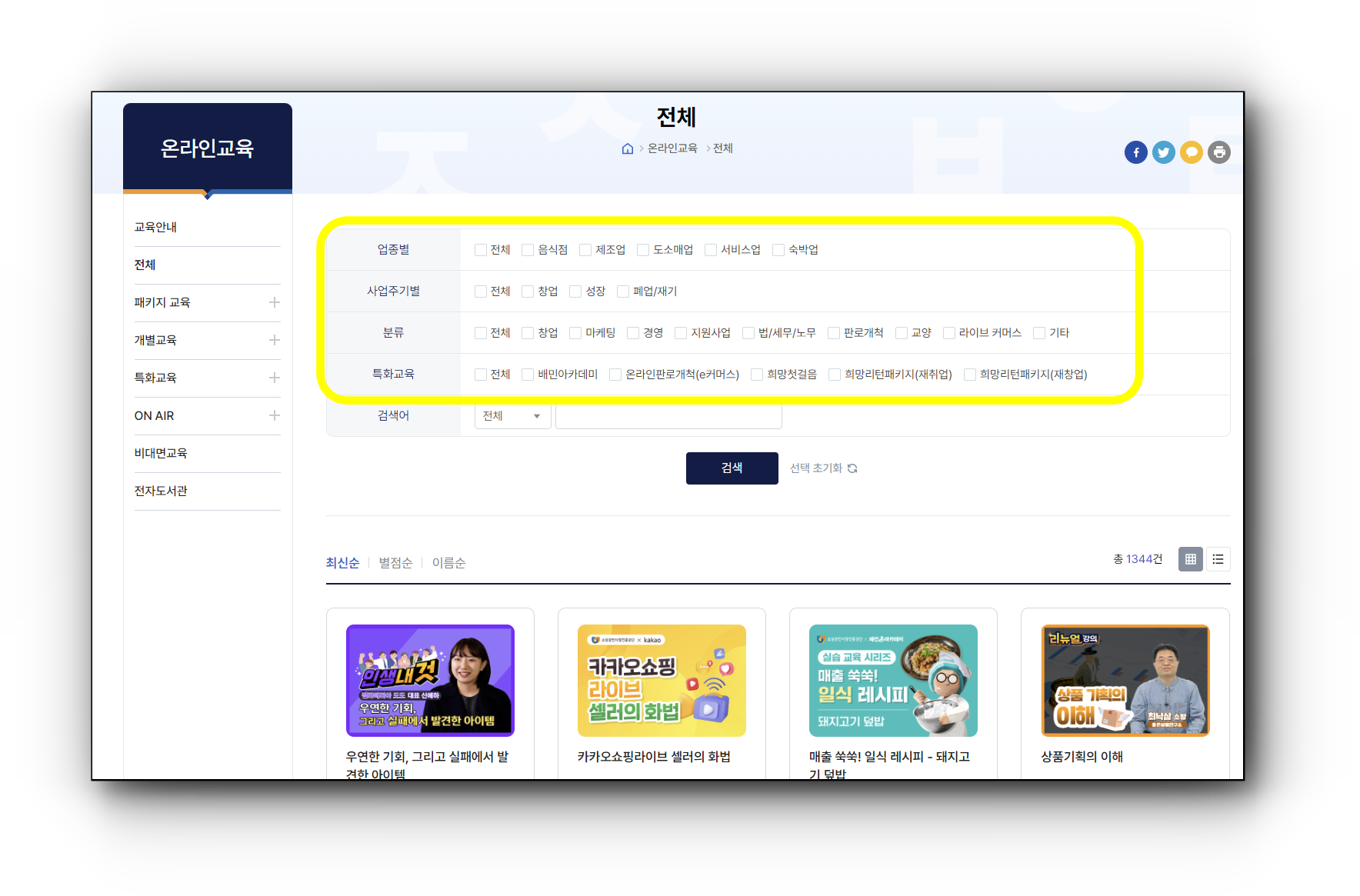
Task: Check the 마케팅 checkbox
Action: pos(575,333)
